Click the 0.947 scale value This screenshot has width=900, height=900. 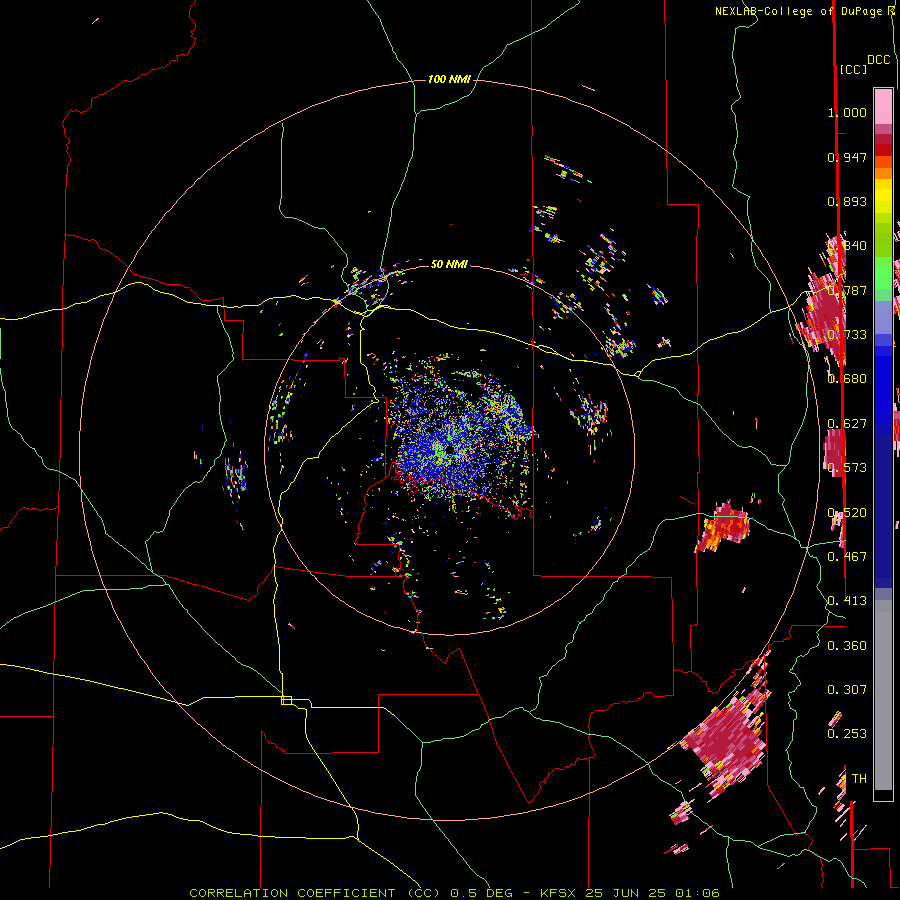pos(847,157)
